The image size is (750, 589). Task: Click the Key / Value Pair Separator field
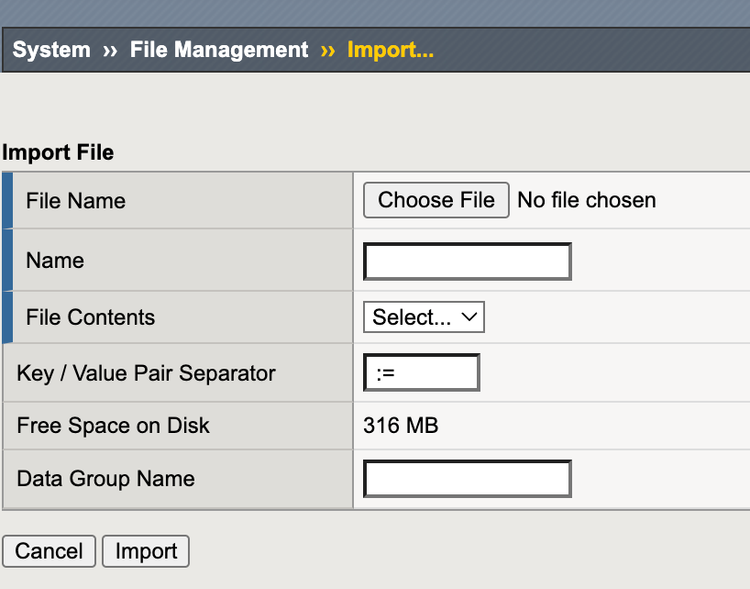click(x=422, y=373)
